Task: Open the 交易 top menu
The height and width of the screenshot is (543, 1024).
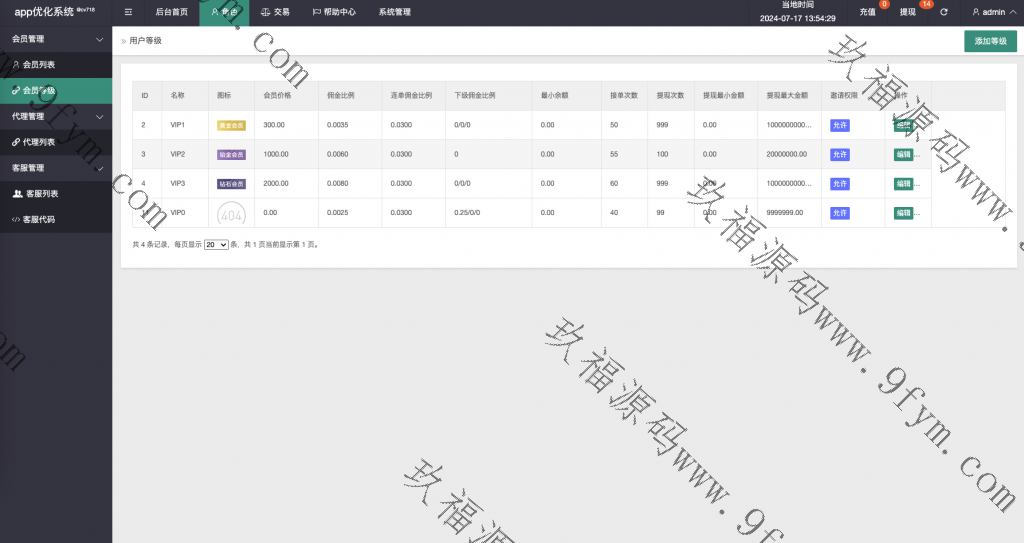Action: tap(275, 13)
